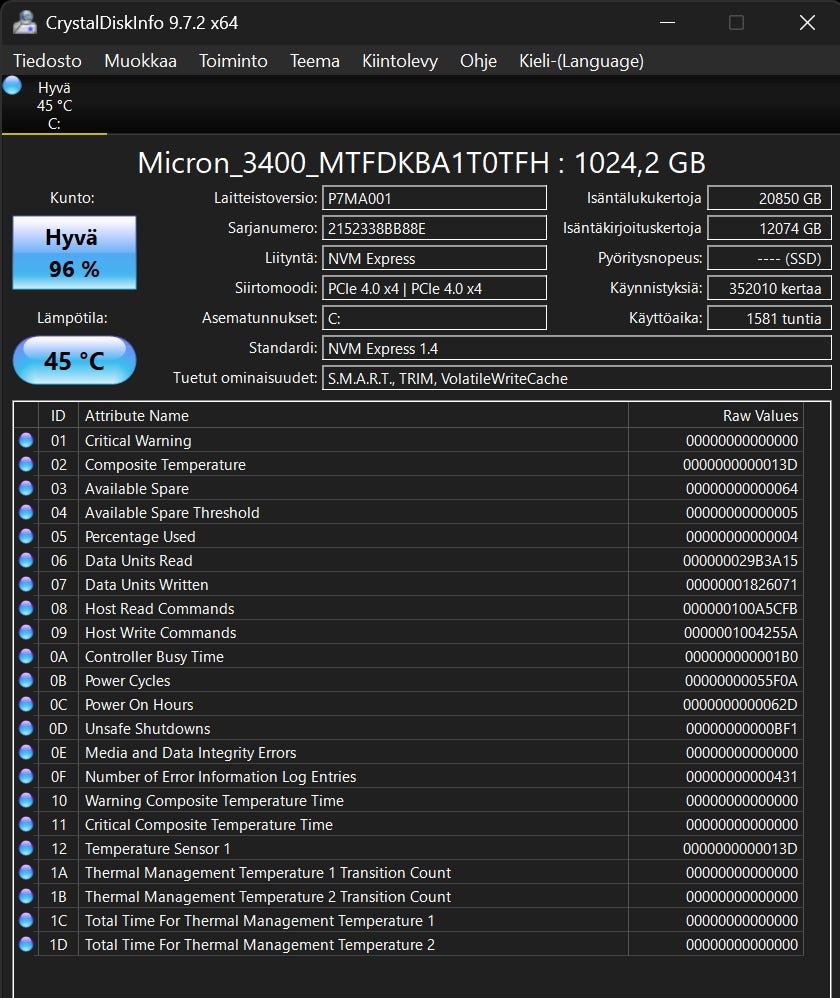Click the status orb beside Critical Warning

[26, 441]
